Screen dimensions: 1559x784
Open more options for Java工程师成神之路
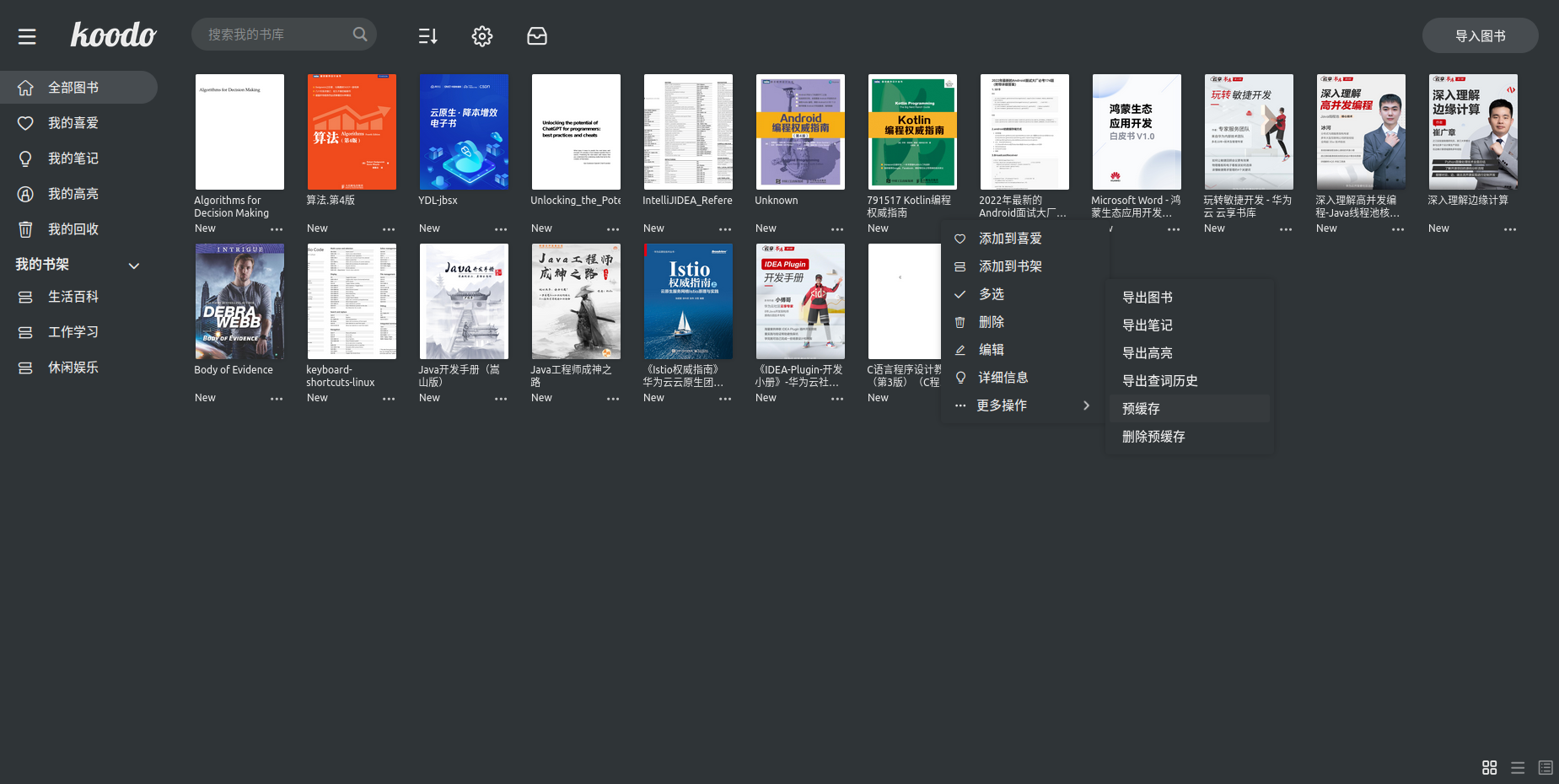(x=613, y=399)
